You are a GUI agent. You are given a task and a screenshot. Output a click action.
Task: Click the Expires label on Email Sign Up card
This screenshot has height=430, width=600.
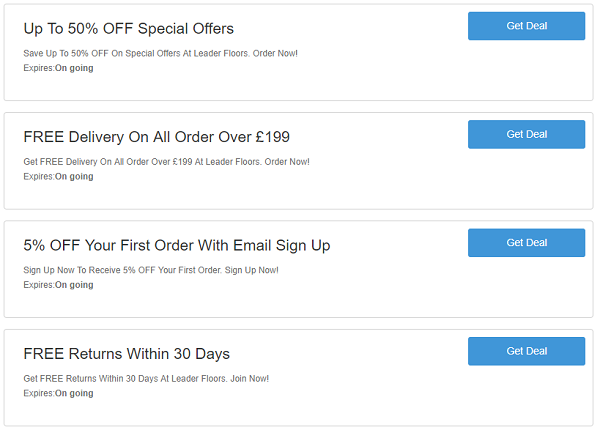(58, 285)
